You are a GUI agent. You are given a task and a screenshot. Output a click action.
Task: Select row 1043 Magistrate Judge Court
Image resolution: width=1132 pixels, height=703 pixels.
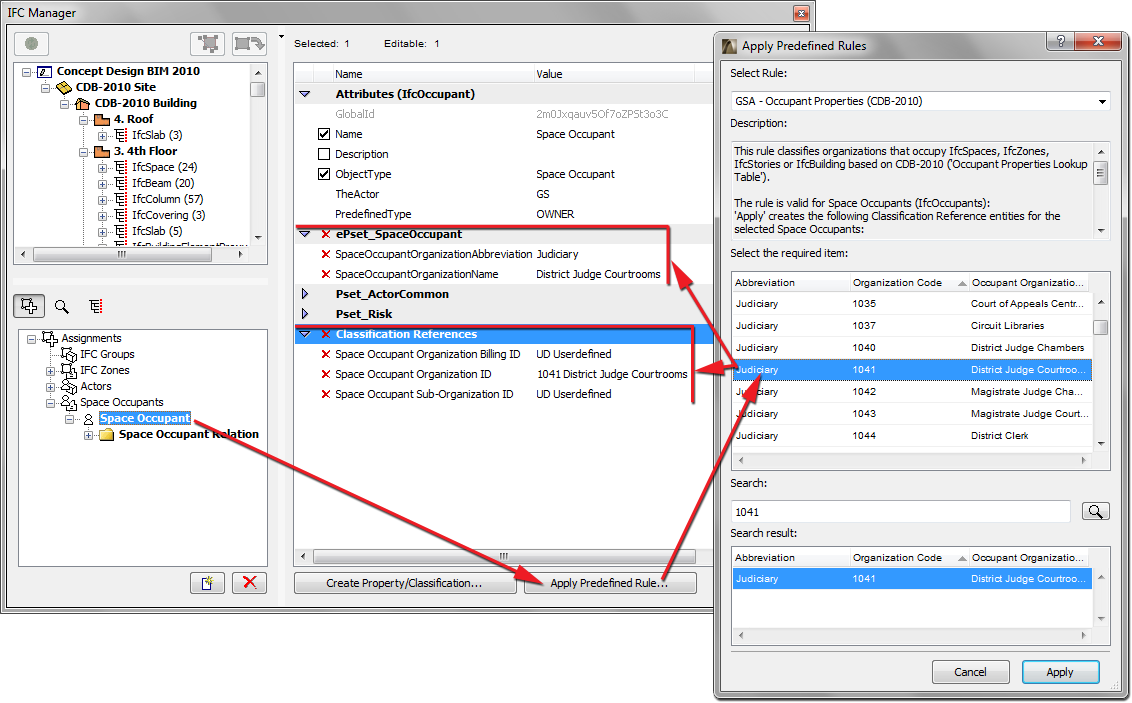coord(912,414)
